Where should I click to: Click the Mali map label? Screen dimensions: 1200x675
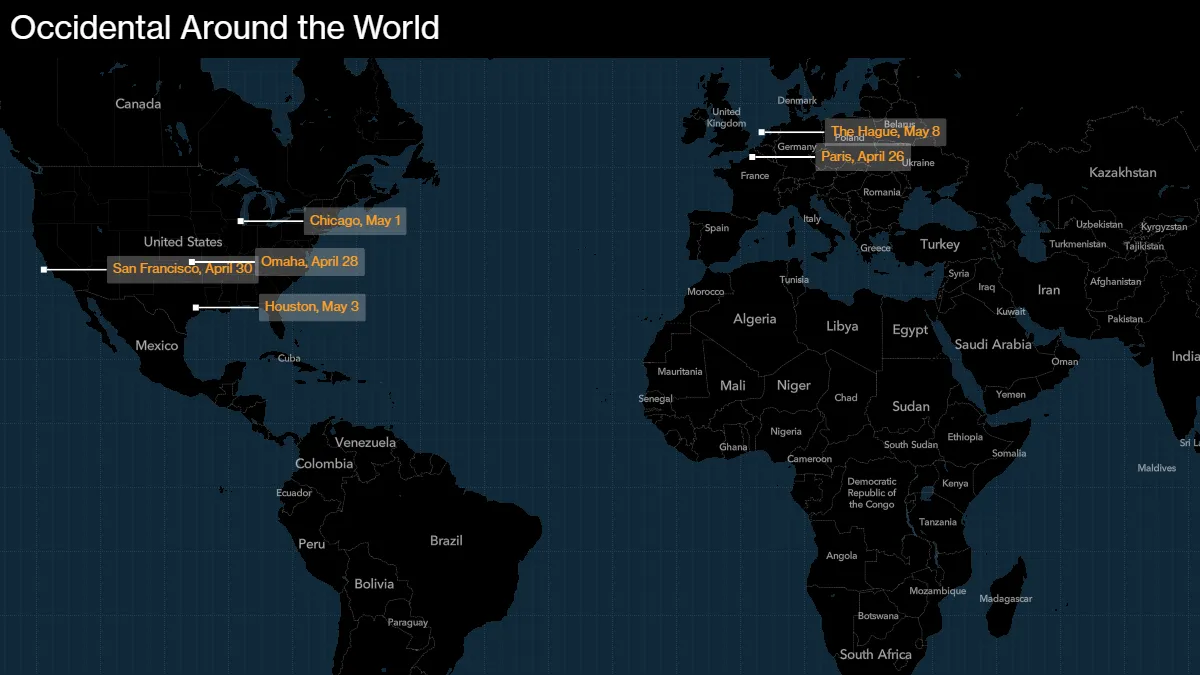pyautogui.click(x=733, y=386)
